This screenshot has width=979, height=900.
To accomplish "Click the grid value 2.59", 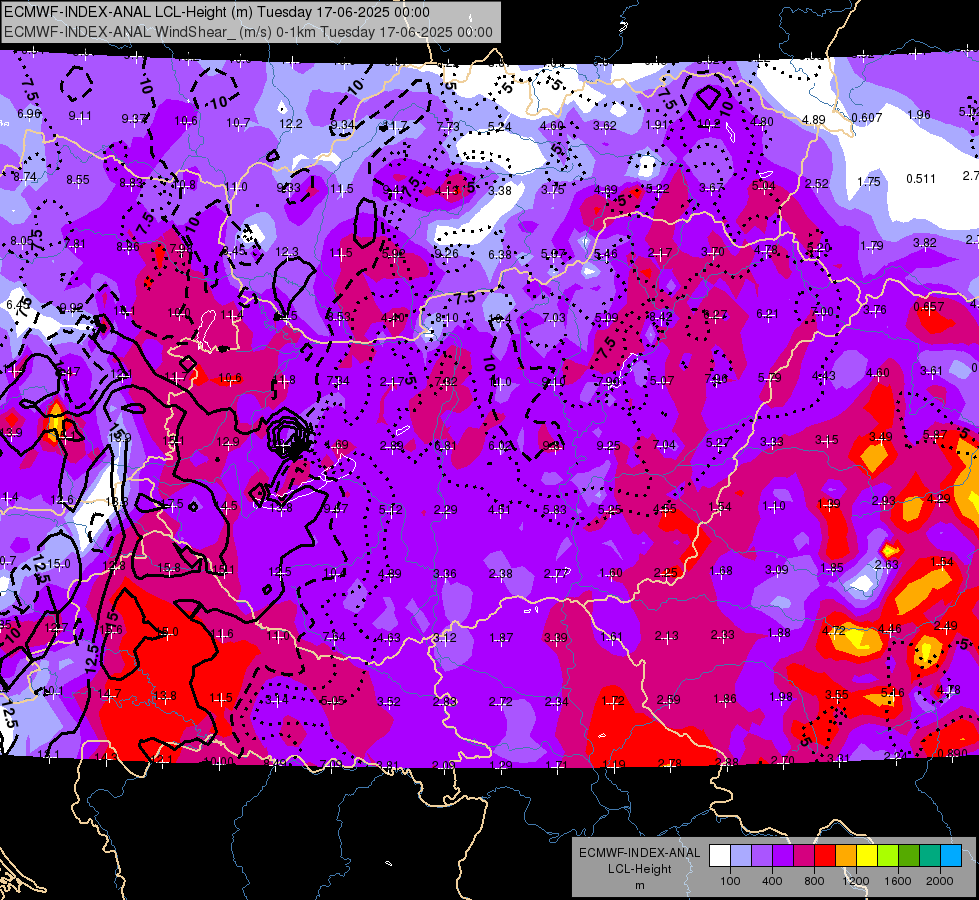I will (668, 700).
